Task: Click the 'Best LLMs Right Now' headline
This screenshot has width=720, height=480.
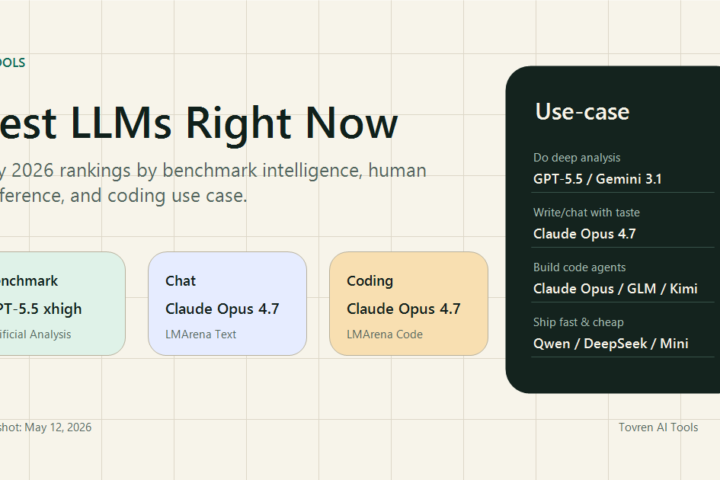Action: coord(199,123)
